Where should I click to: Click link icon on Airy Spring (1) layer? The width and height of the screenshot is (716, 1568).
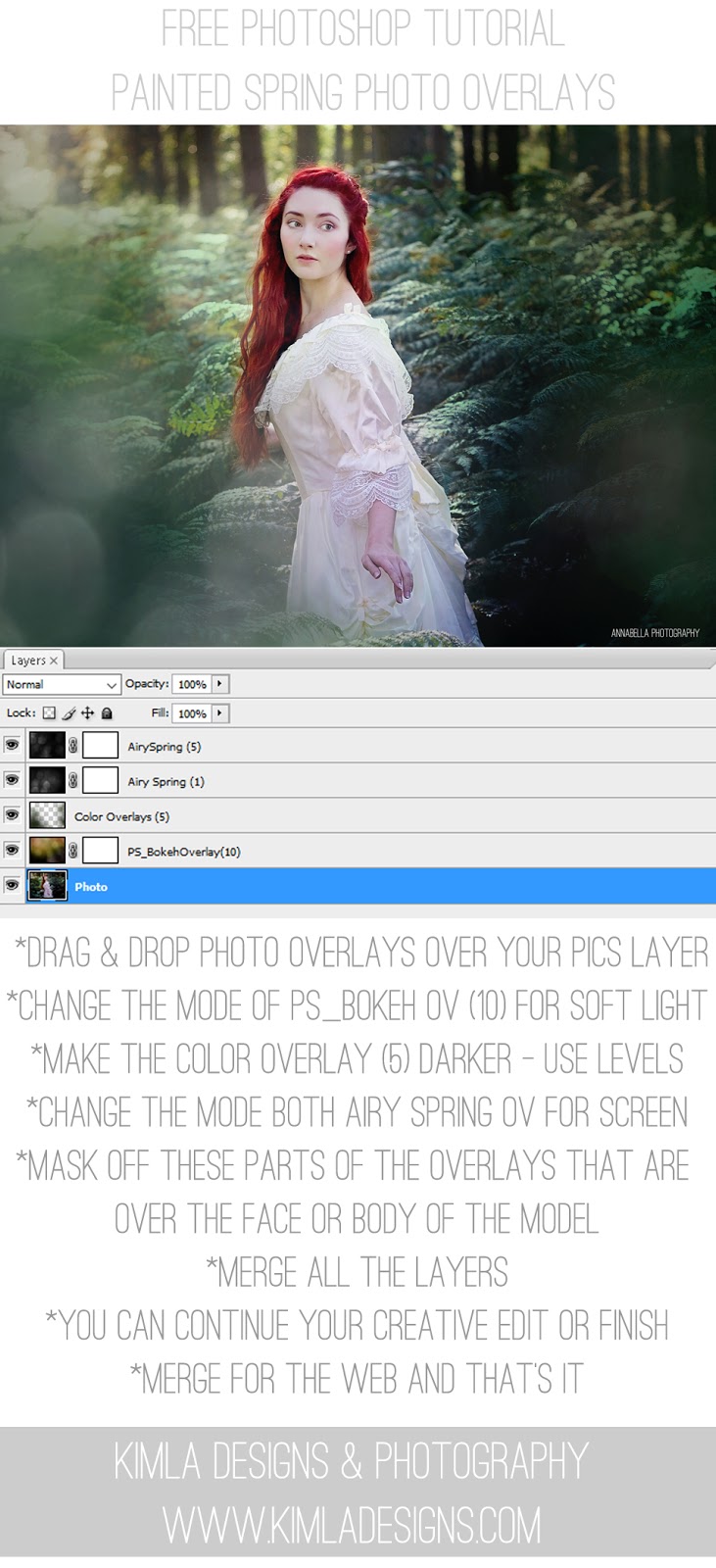pyautogui.click(x=73, y=781)
